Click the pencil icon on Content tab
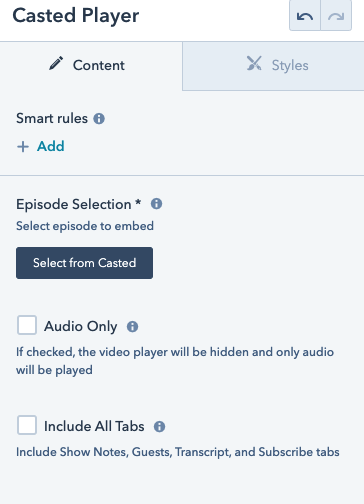 pos(56,63)
